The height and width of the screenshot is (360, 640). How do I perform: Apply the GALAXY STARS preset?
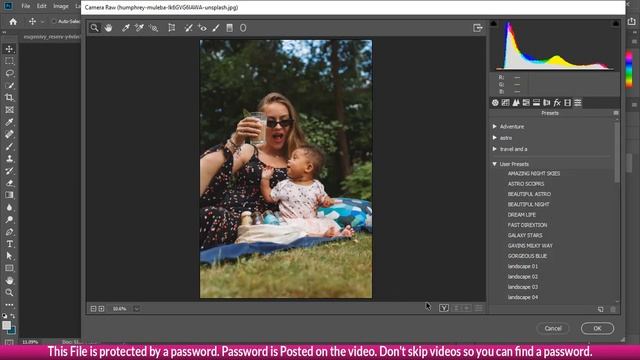[x=525, y=235]
